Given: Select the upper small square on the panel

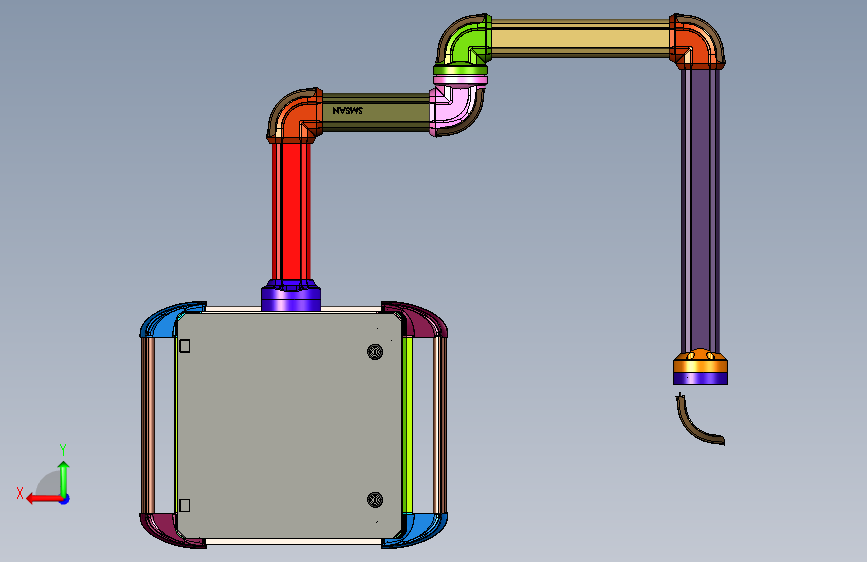Looking at the screenshot, I should [185, 346].
